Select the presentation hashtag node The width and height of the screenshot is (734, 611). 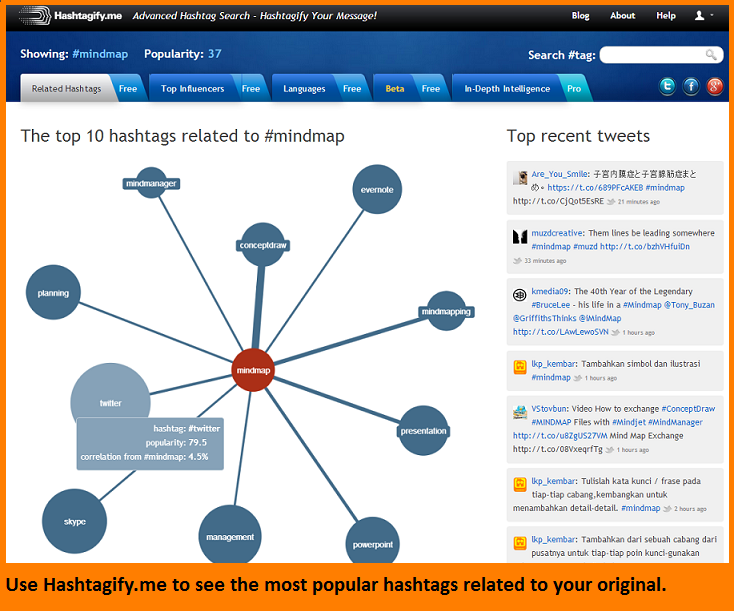click(x=423, y=430)
